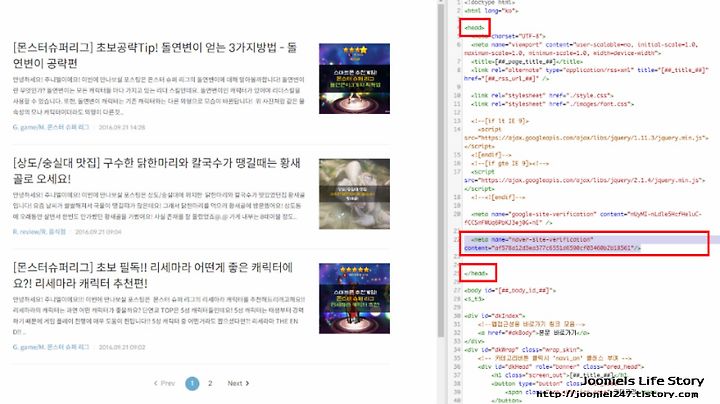Click the a href="#dkBody" code line
Screen dimensions: 720x404
pos(534,333)
